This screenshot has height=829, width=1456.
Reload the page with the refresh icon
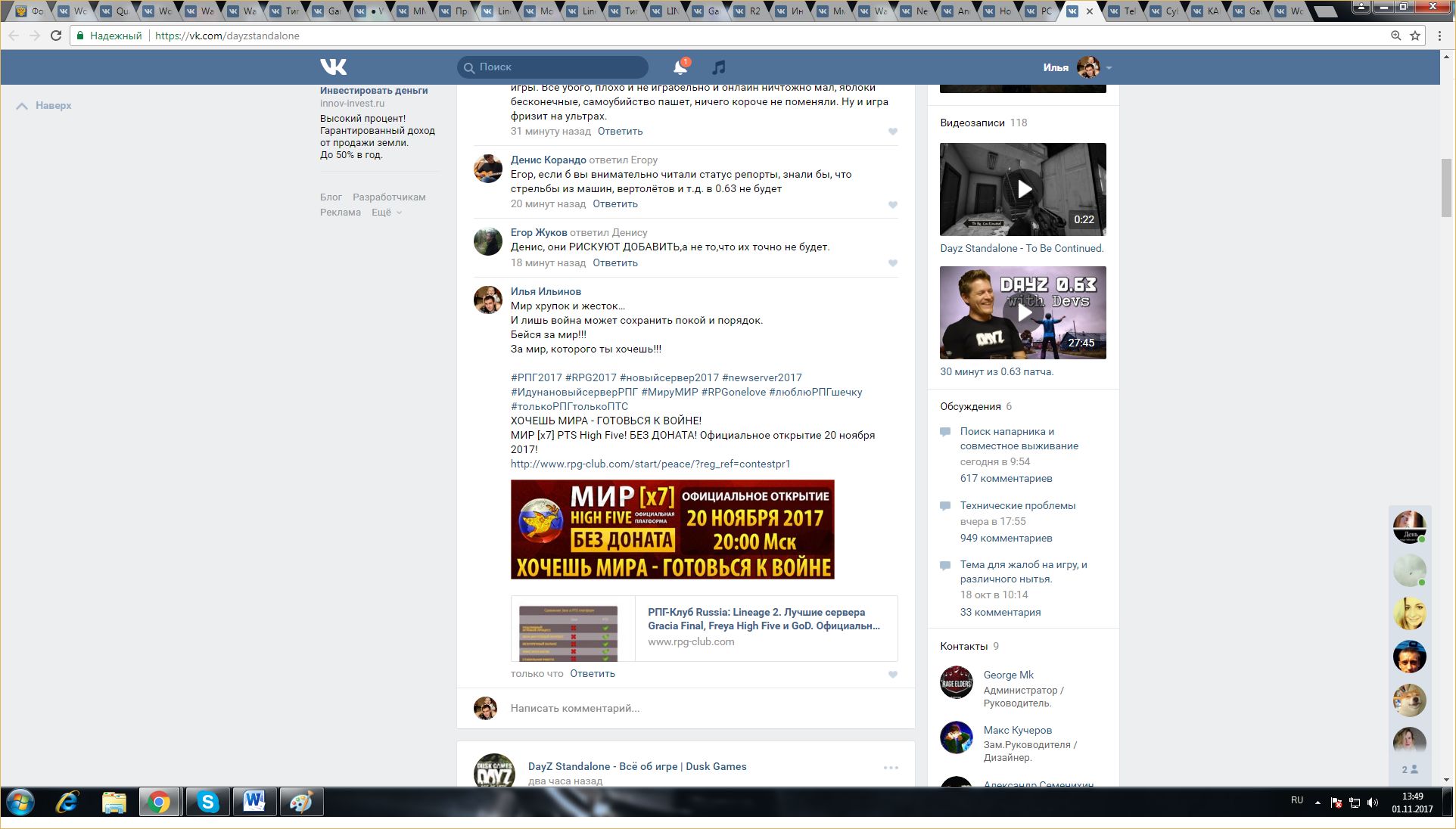56,36
